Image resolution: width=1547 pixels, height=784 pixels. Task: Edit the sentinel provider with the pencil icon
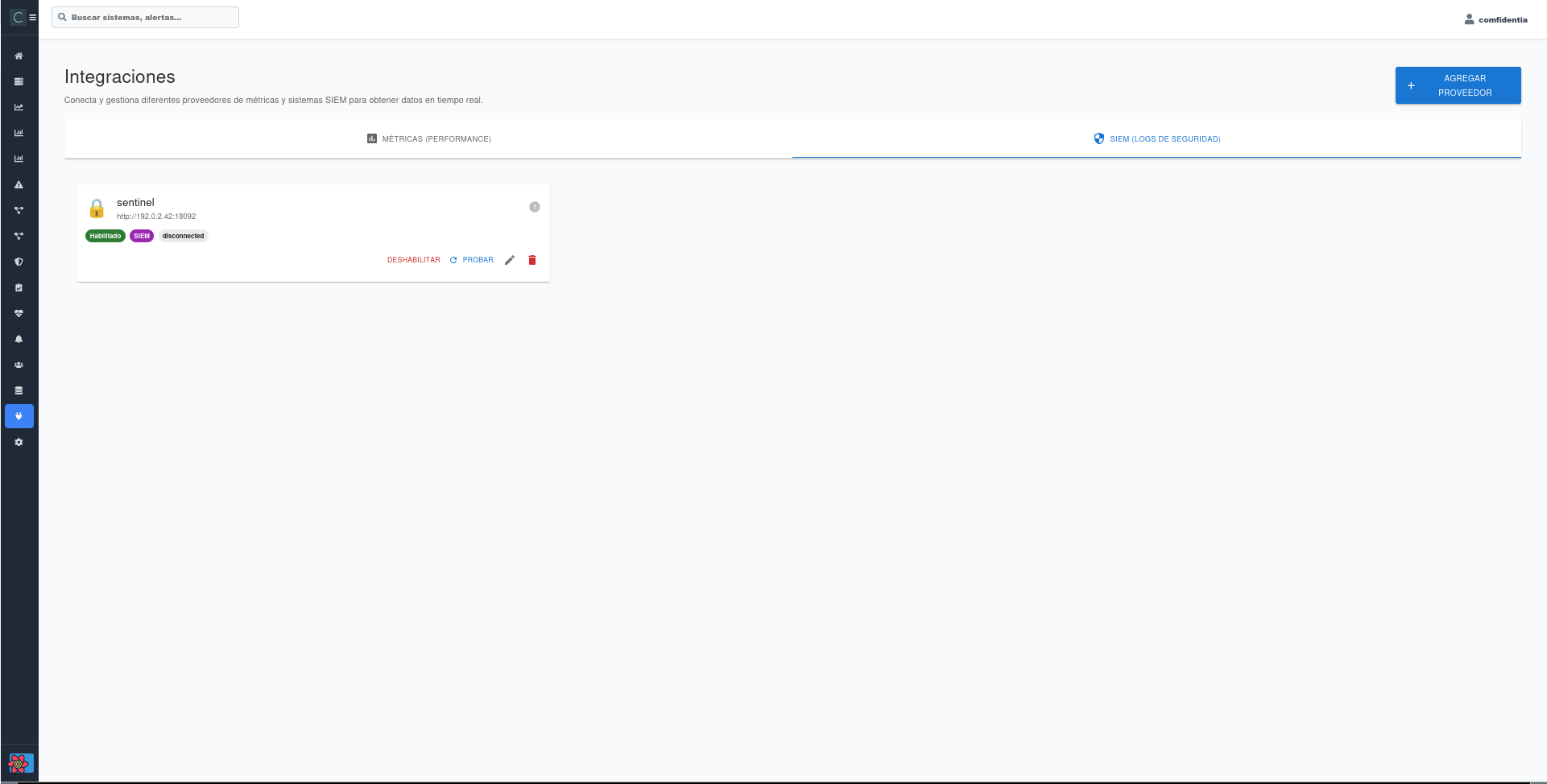click(509, 259)
